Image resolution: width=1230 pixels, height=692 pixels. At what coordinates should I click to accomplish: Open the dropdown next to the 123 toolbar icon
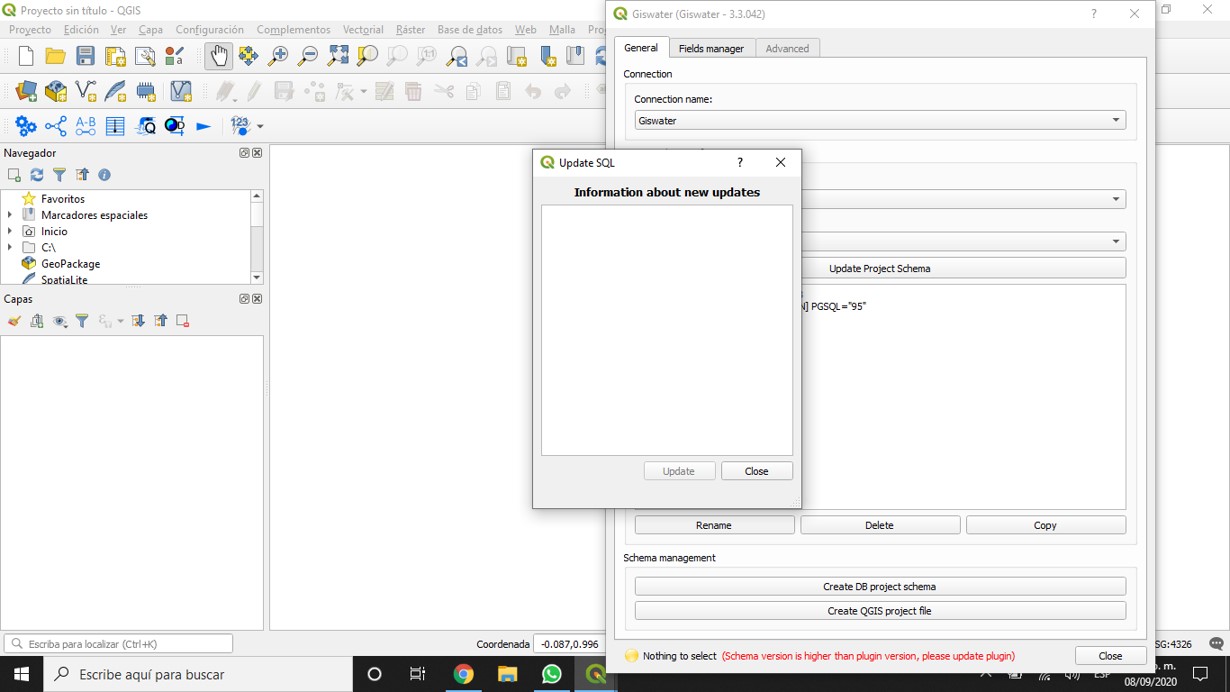[x=258, y=126]
